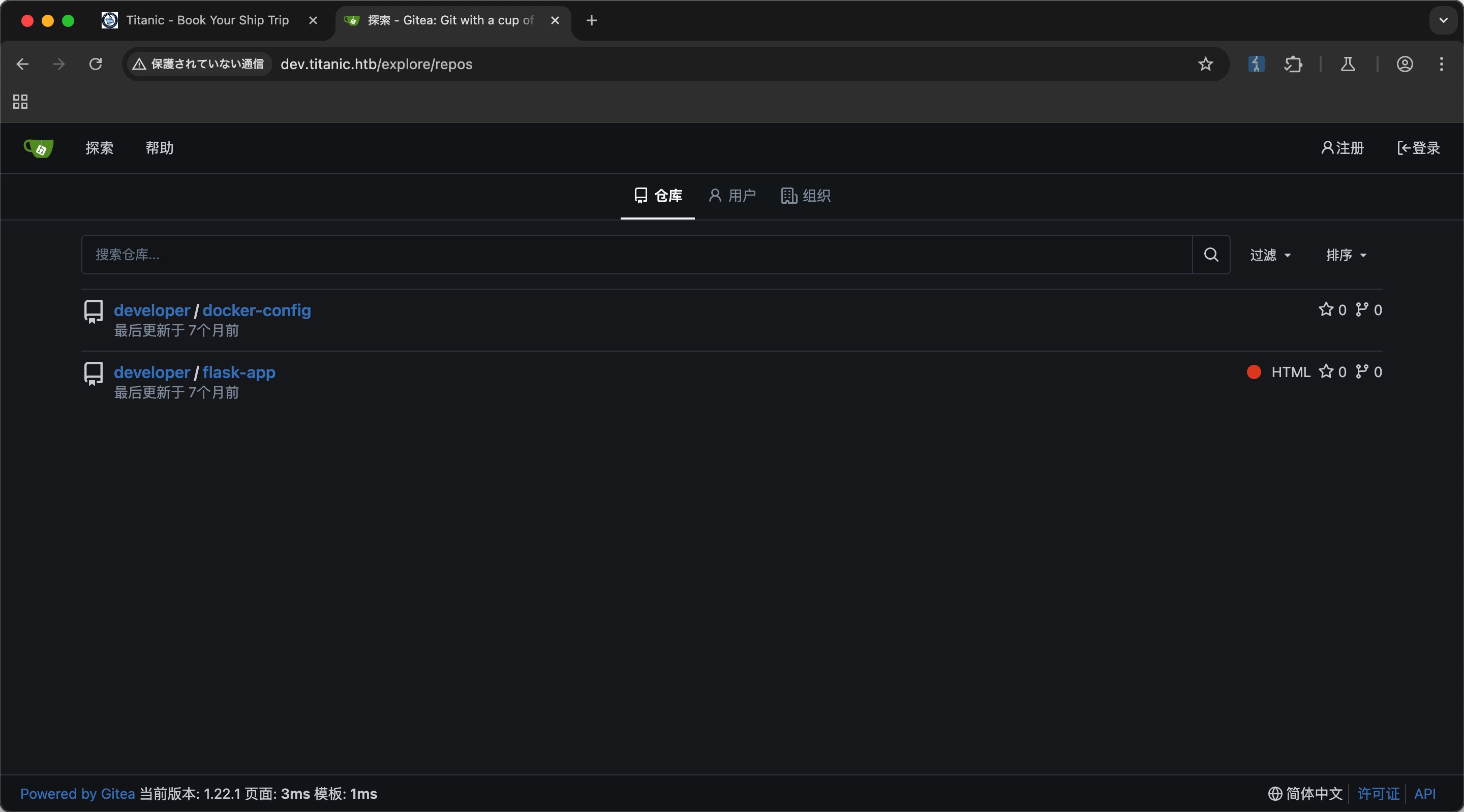1464x812 pixels.
Task: Click the Chrome Labs flask icon
Action: point(1348,64)
